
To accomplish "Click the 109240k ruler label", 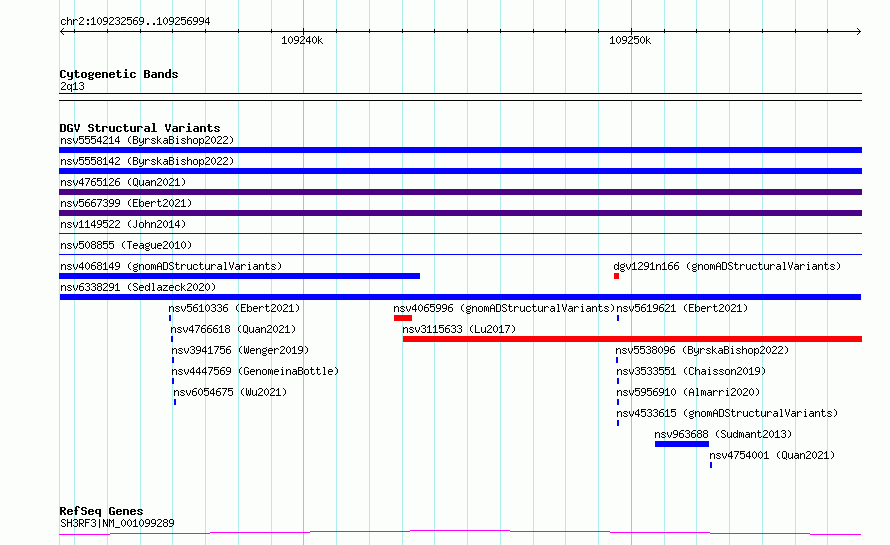I will [x=302, y=40].
